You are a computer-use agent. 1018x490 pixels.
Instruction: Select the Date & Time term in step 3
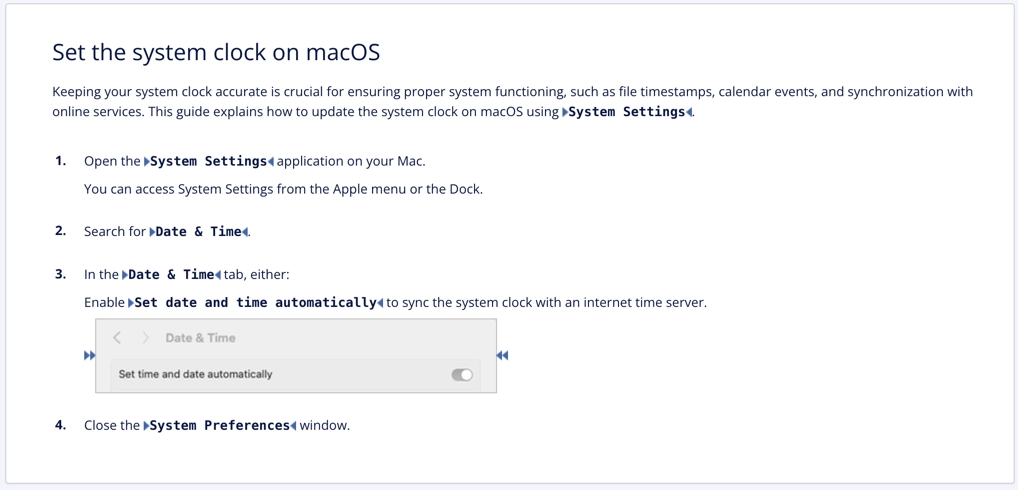[171, 275]
